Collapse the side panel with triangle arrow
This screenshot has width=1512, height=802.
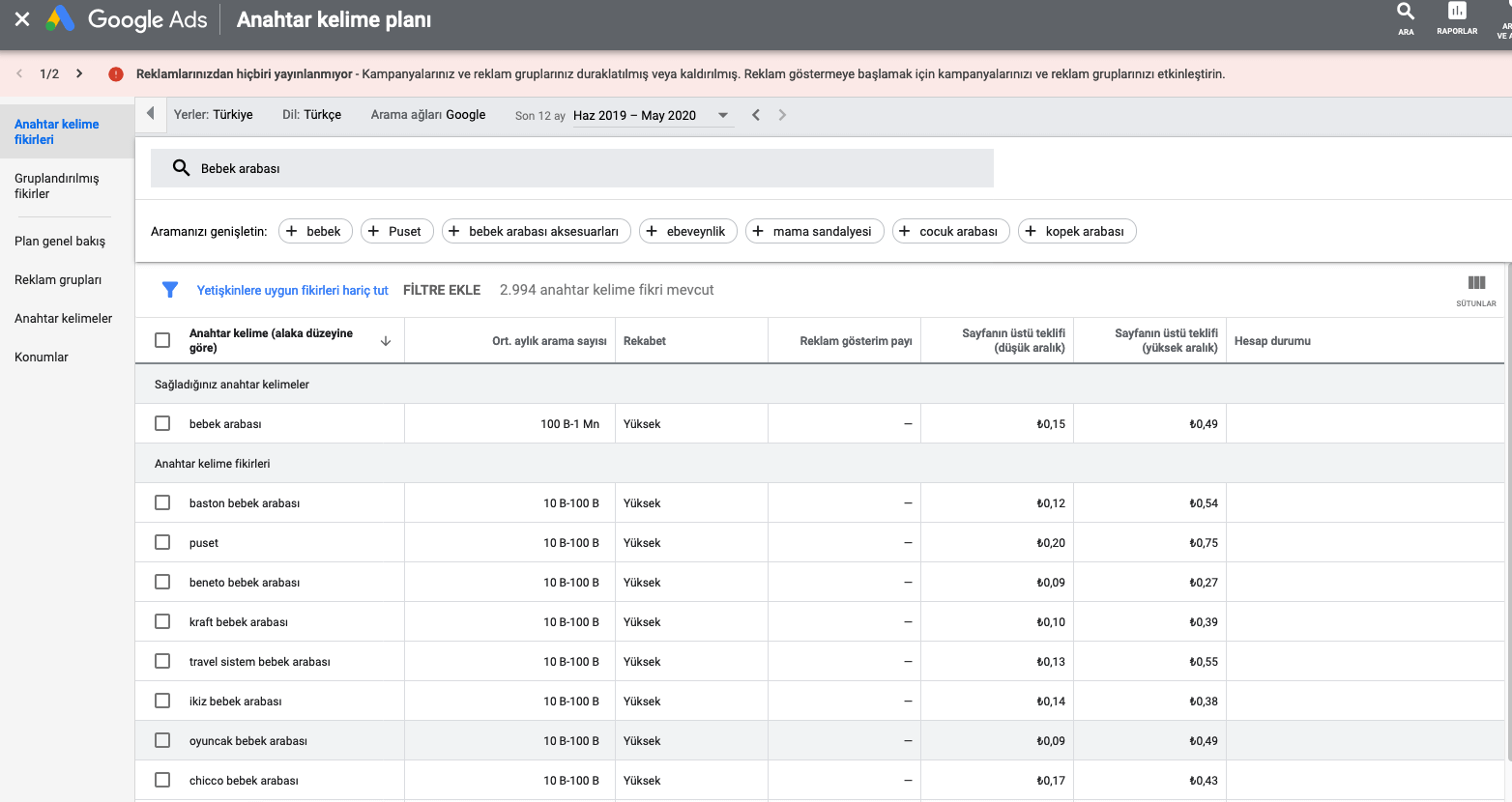(x=150, y=114)
